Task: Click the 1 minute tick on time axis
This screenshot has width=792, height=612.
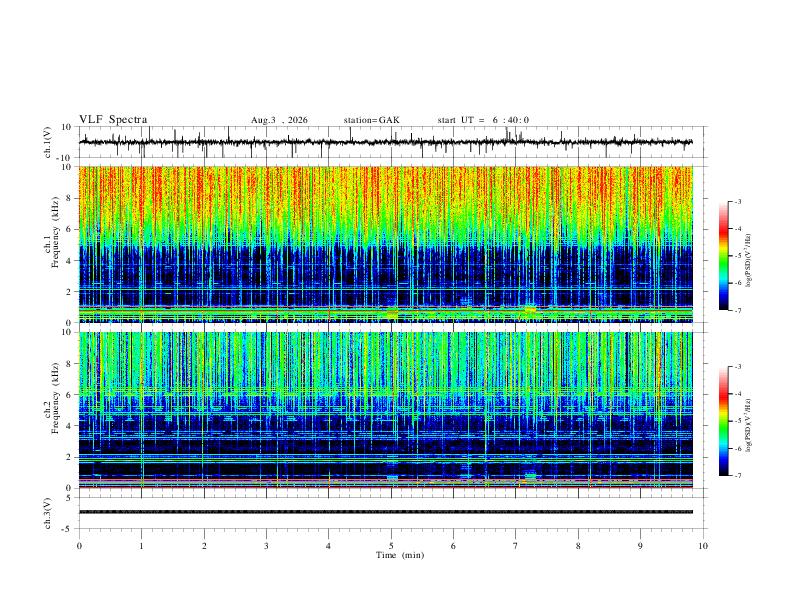Action: [141, 546]
